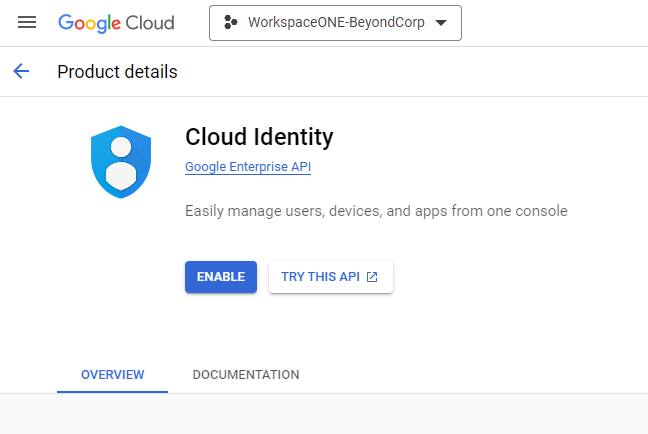The width and height of the screenshot is (648, 434).
Task: Go back using the left arrow
Action: pyautogui.click(x=21, y=71)
